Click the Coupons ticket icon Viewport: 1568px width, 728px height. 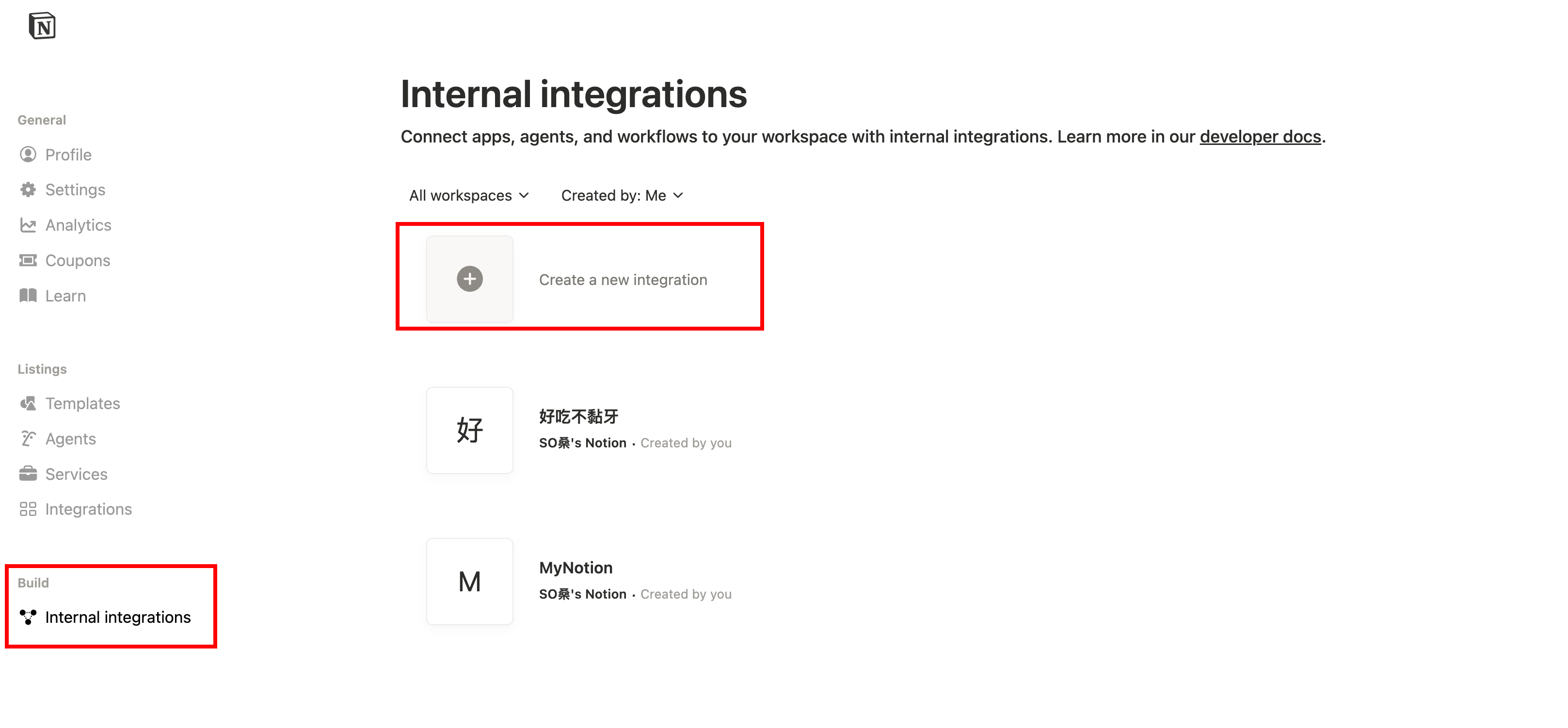[x=28, y=261]
